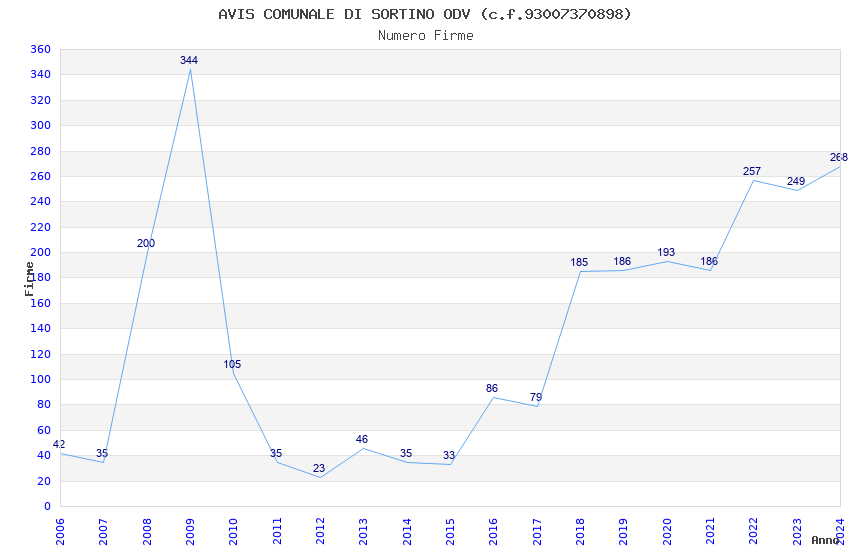Click the "Anno" horizontal axis title
Screen dimensions: 850x550
click(825, 540)
